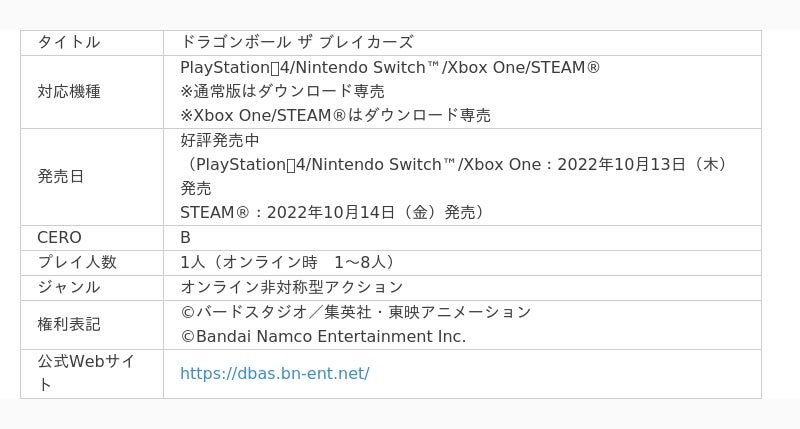The width and height of the screenshot is (800, 429).
Task: Click the ドラゴンボール ザ ブレイカーズ title text
Action: [x=296, y=42]
